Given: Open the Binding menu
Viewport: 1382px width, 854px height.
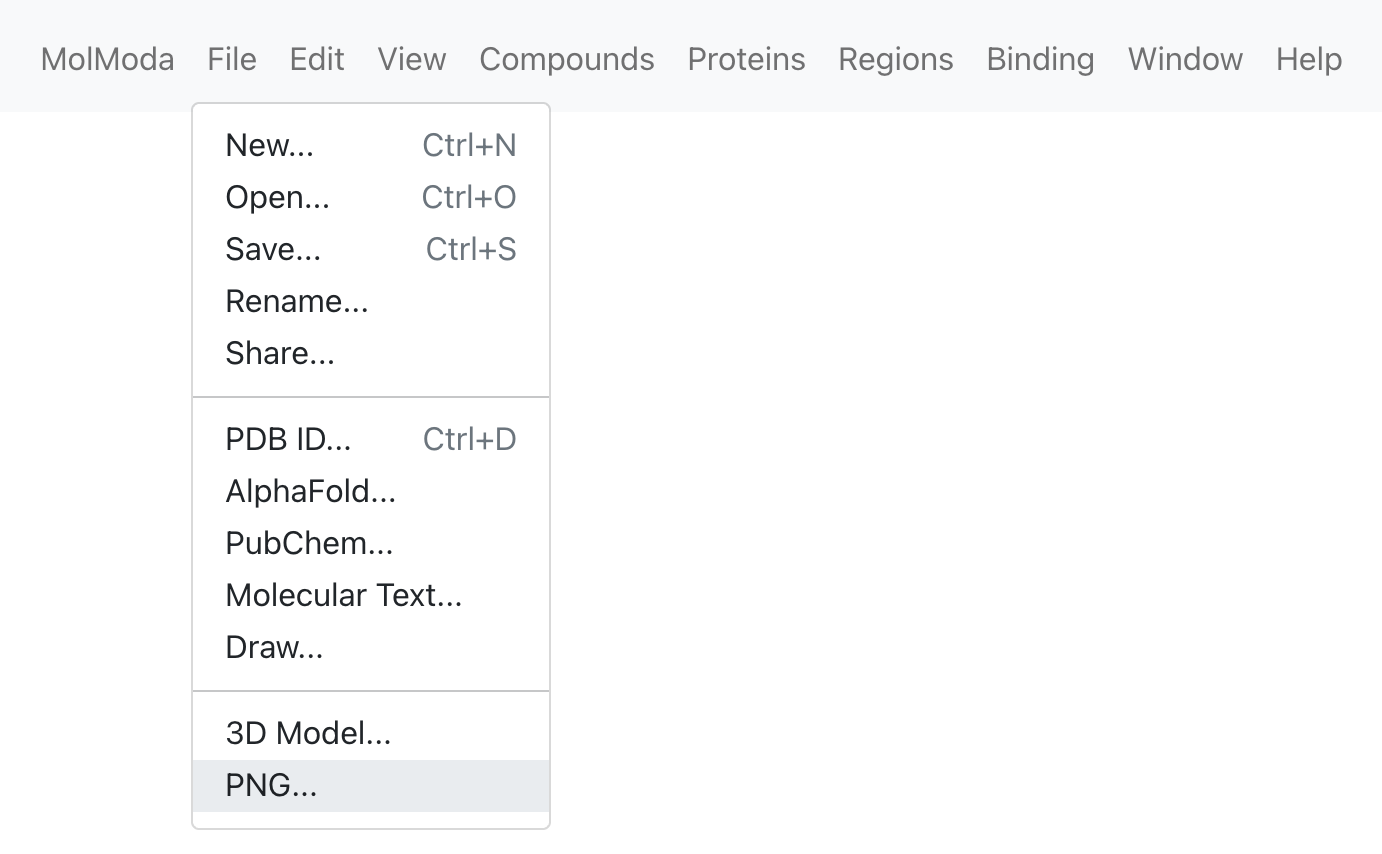Looking at the screenshot, I should click(x=1040, y=59).
